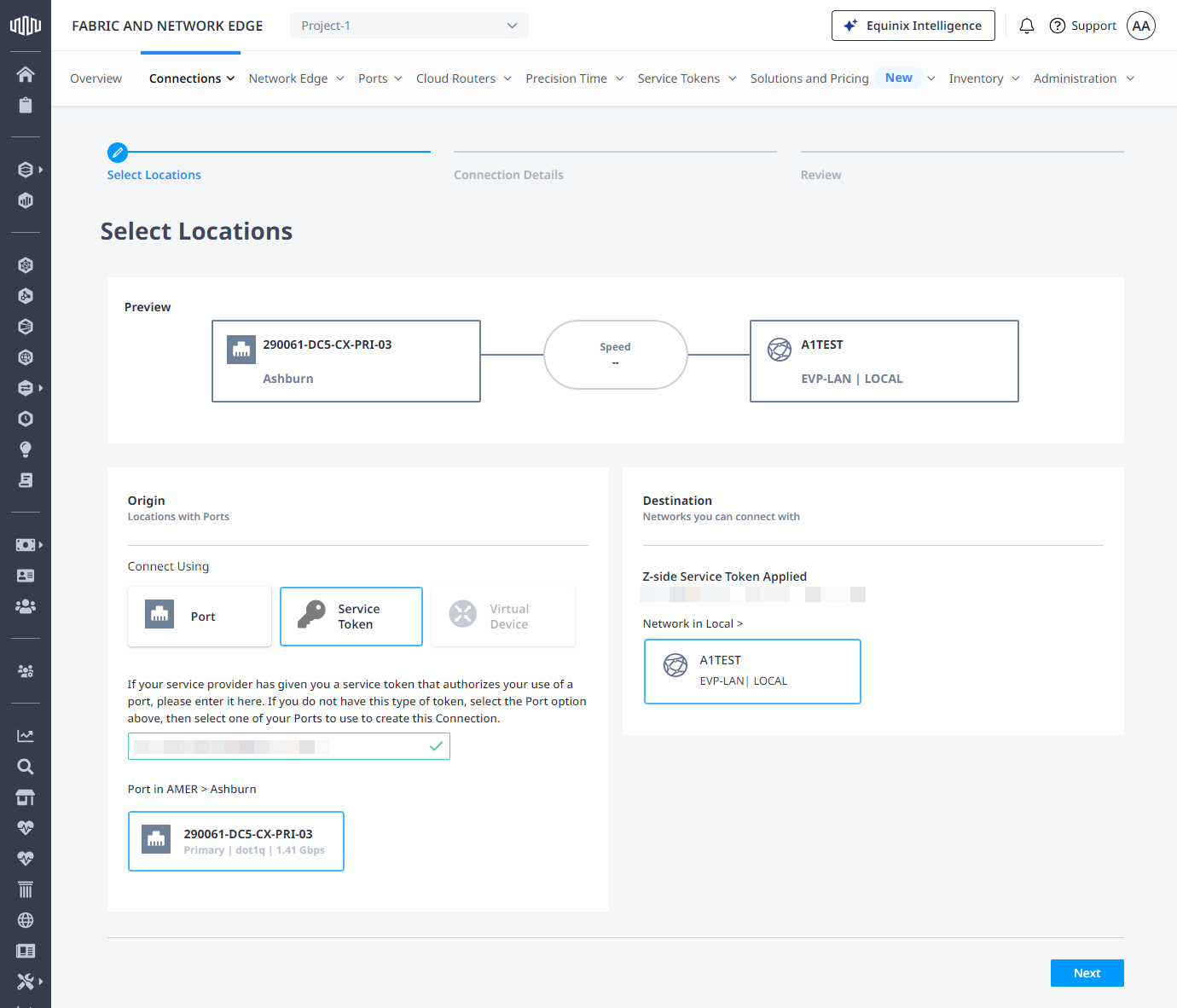This screenshot has height=1008, width=1177.
Task: Go to the Overview tab
Action: (x=96, y=78)
